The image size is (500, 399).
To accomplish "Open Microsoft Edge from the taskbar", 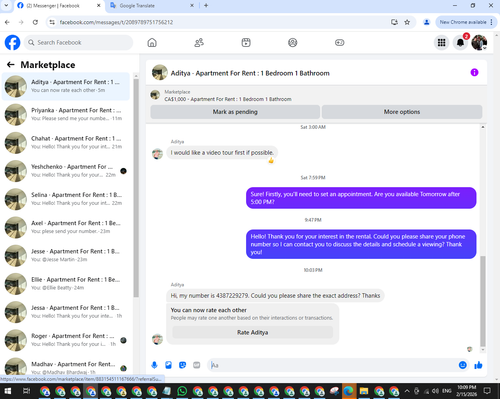I will coord(348,391).
